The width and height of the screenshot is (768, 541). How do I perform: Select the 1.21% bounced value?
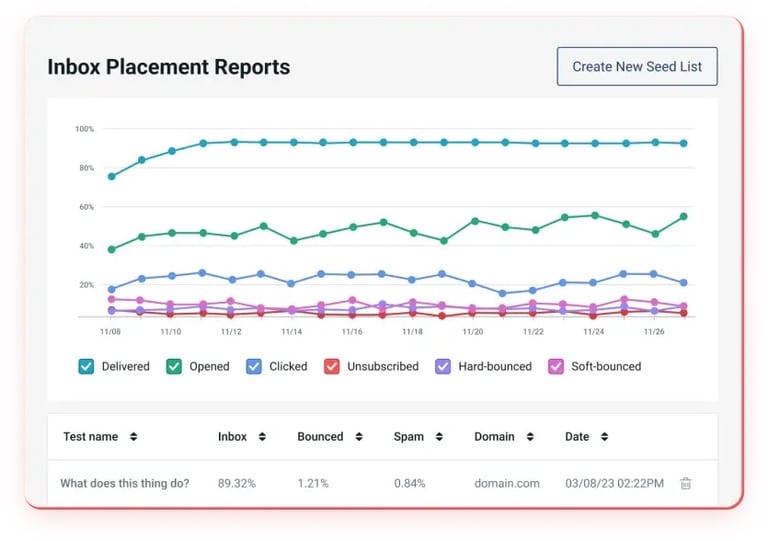(x=313, y=484)
